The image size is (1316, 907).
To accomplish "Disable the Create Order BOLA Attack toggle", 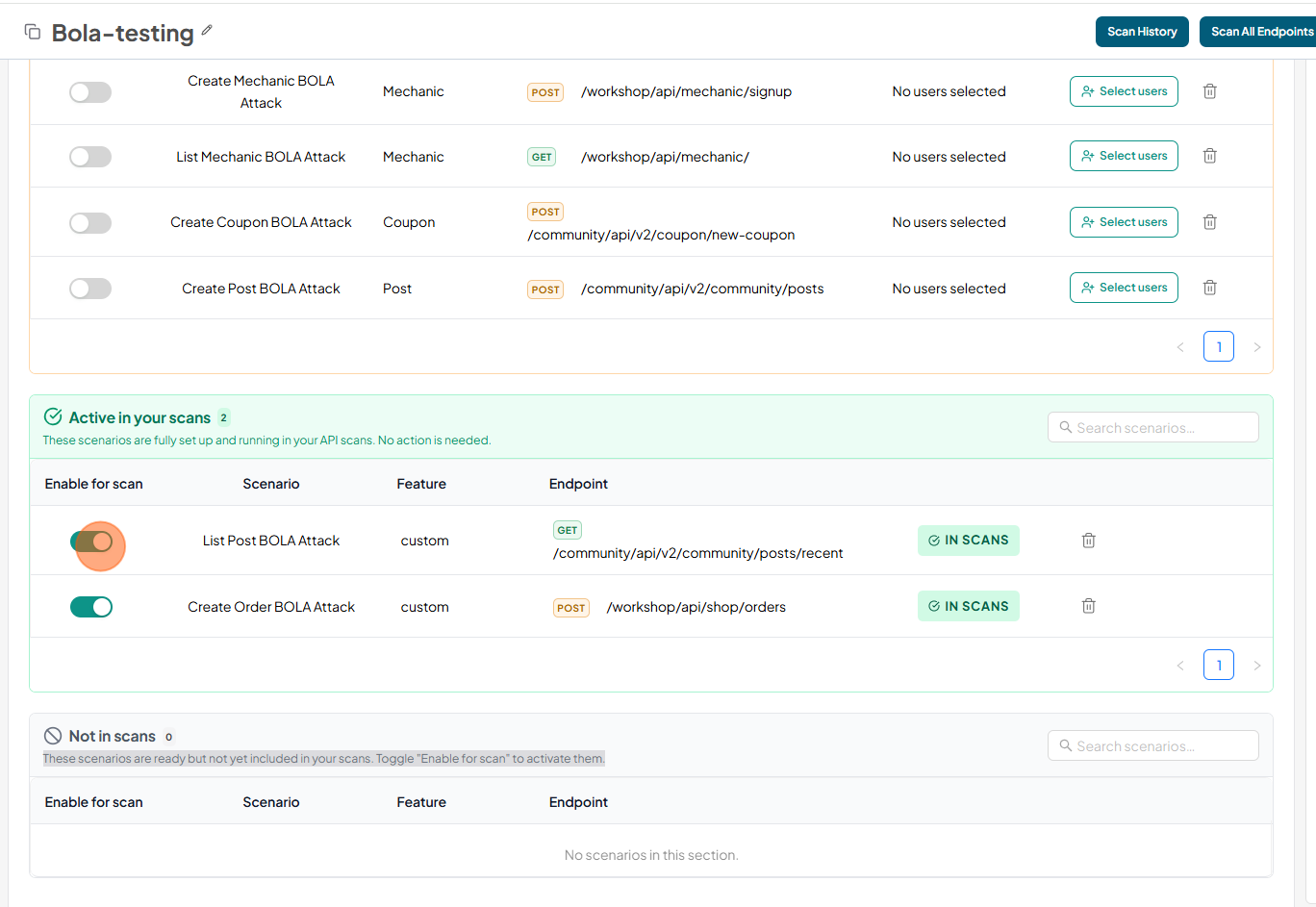I will pos(91,607).
